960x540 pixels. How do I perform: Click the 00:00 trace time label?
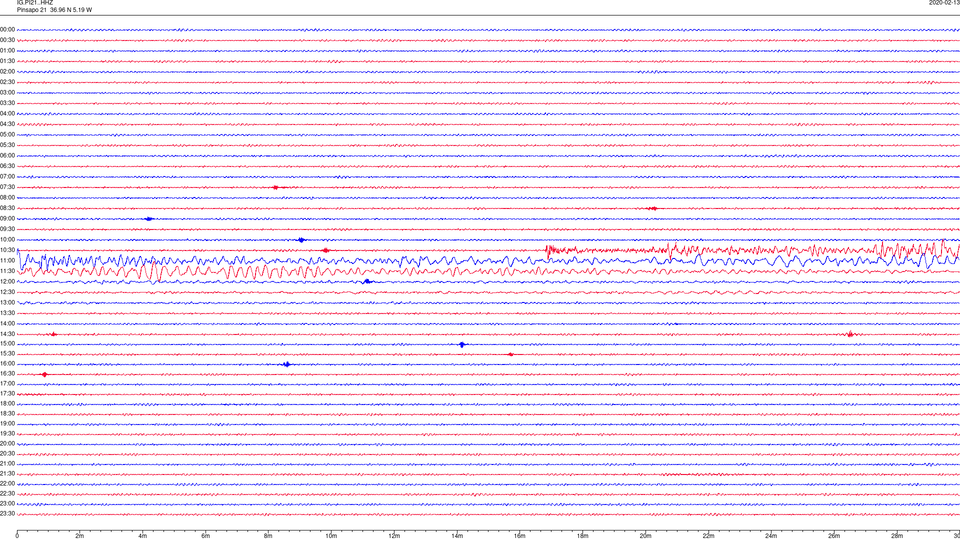pyautogui.click(x=7, y=29)
